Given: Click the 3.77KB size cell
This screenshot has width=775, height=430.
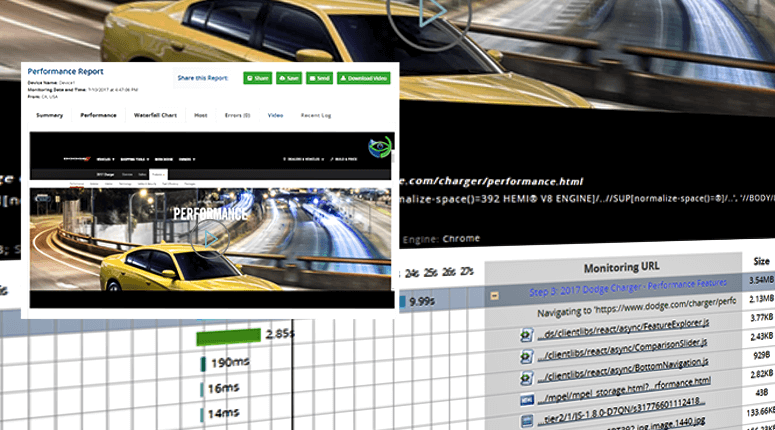Looking at the screenshot, I should 762,318.
